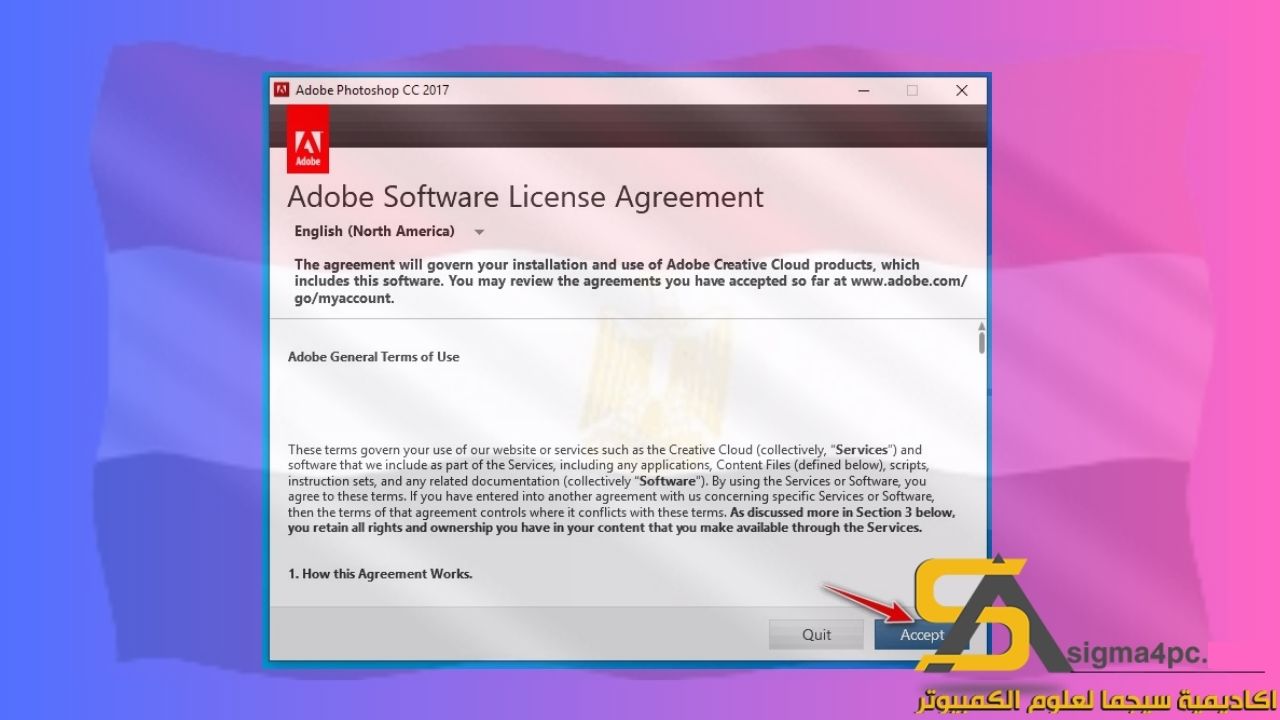
Task: Click the Accept button
Action: tap(921, 634)
